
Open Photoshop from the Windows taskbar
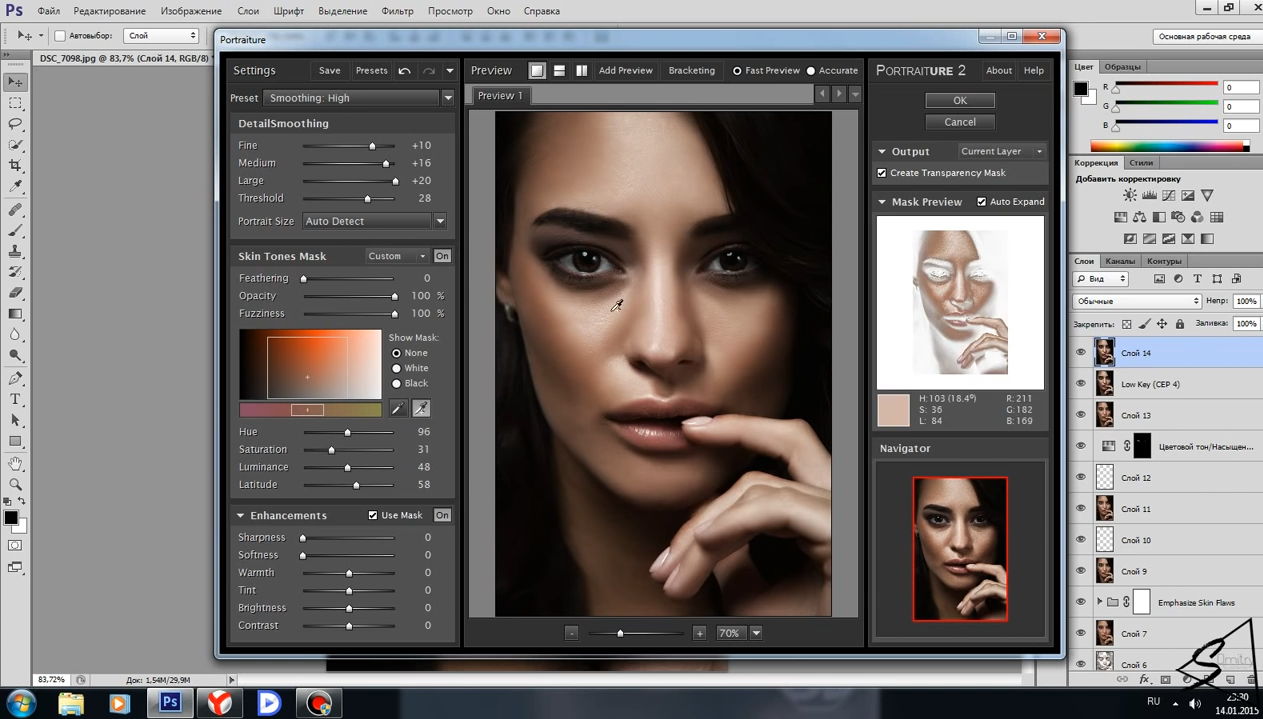(x=169, y=703)
